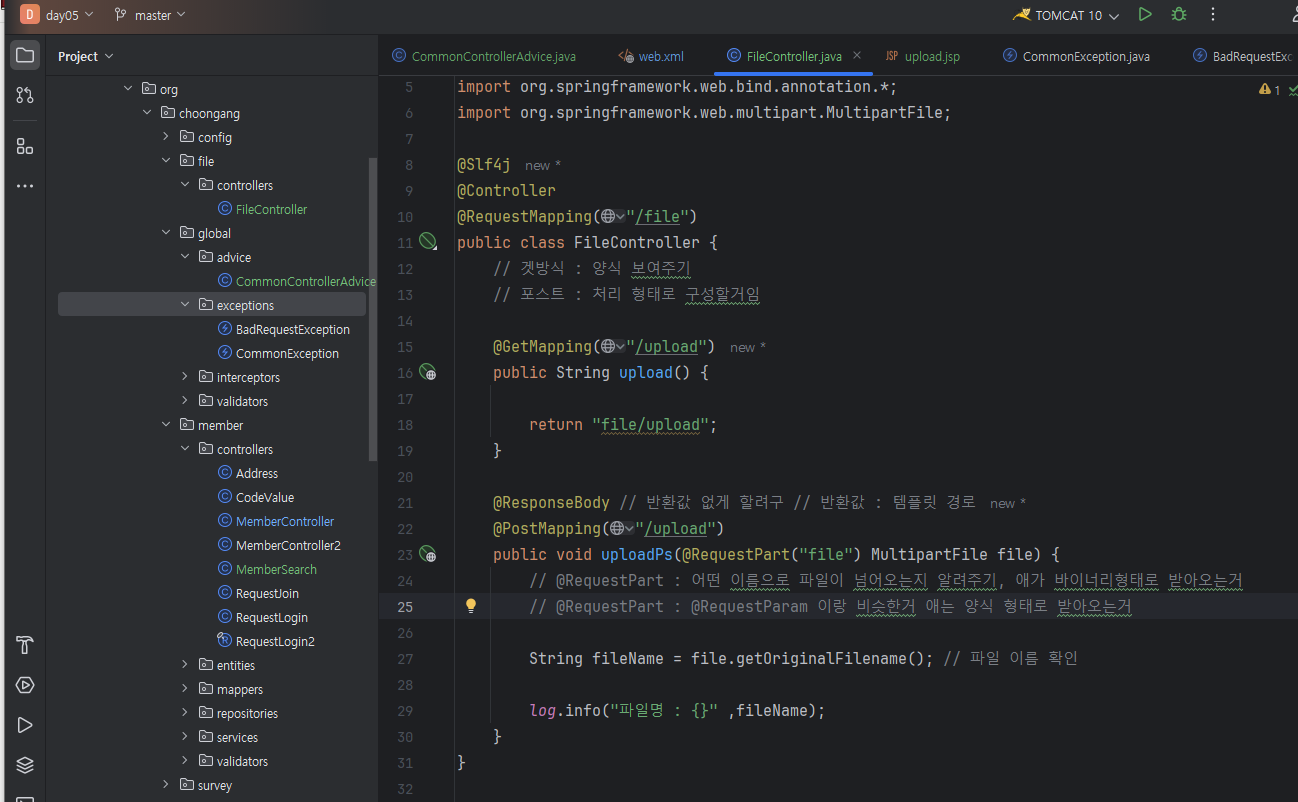The image size is (1298, 802).
Task: Select the repositories folder in the tree
Action: click(x=247, y=713)
